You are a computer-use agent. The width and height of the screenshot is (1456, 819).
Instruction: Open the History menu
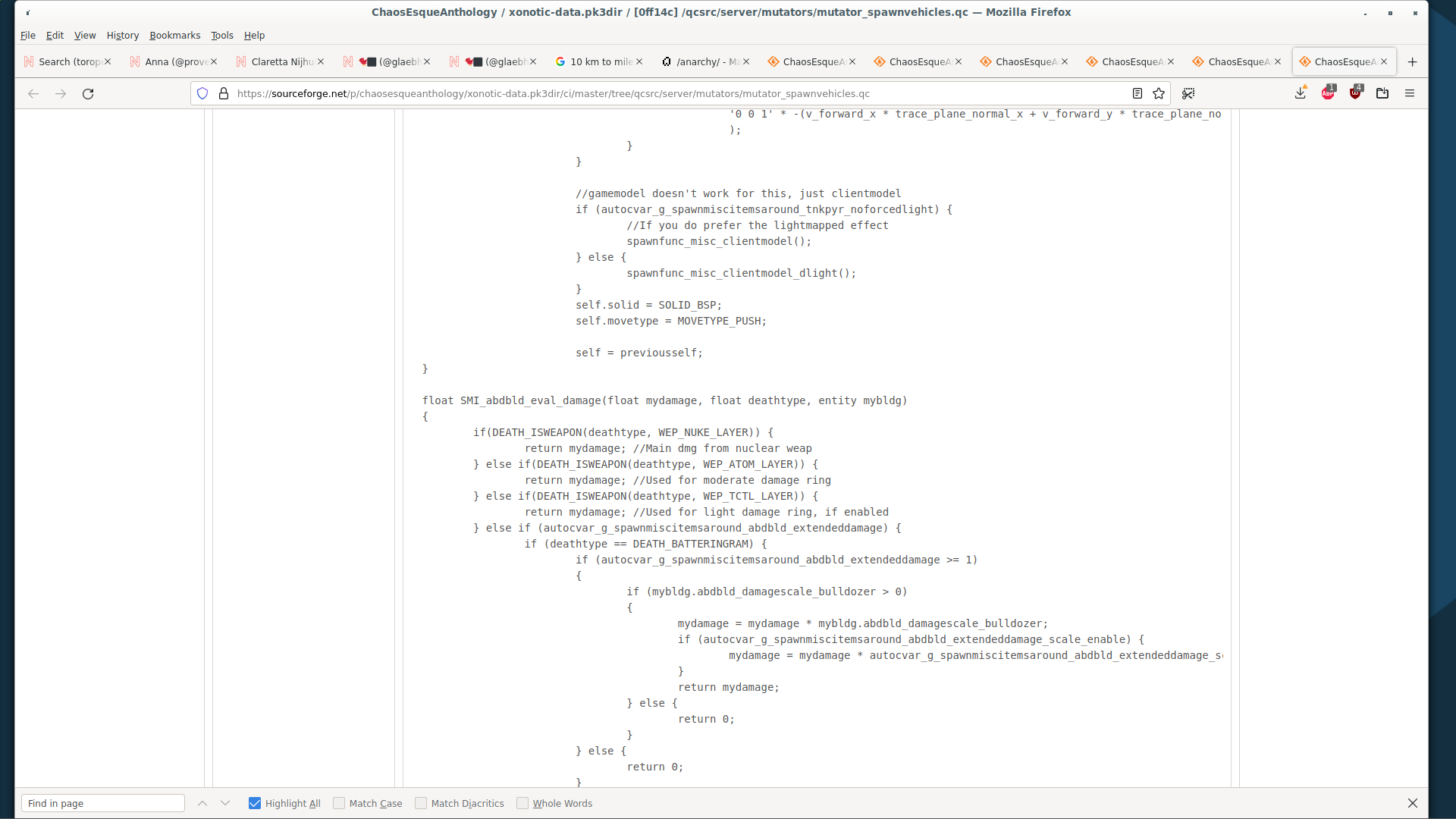coord(122,36)
